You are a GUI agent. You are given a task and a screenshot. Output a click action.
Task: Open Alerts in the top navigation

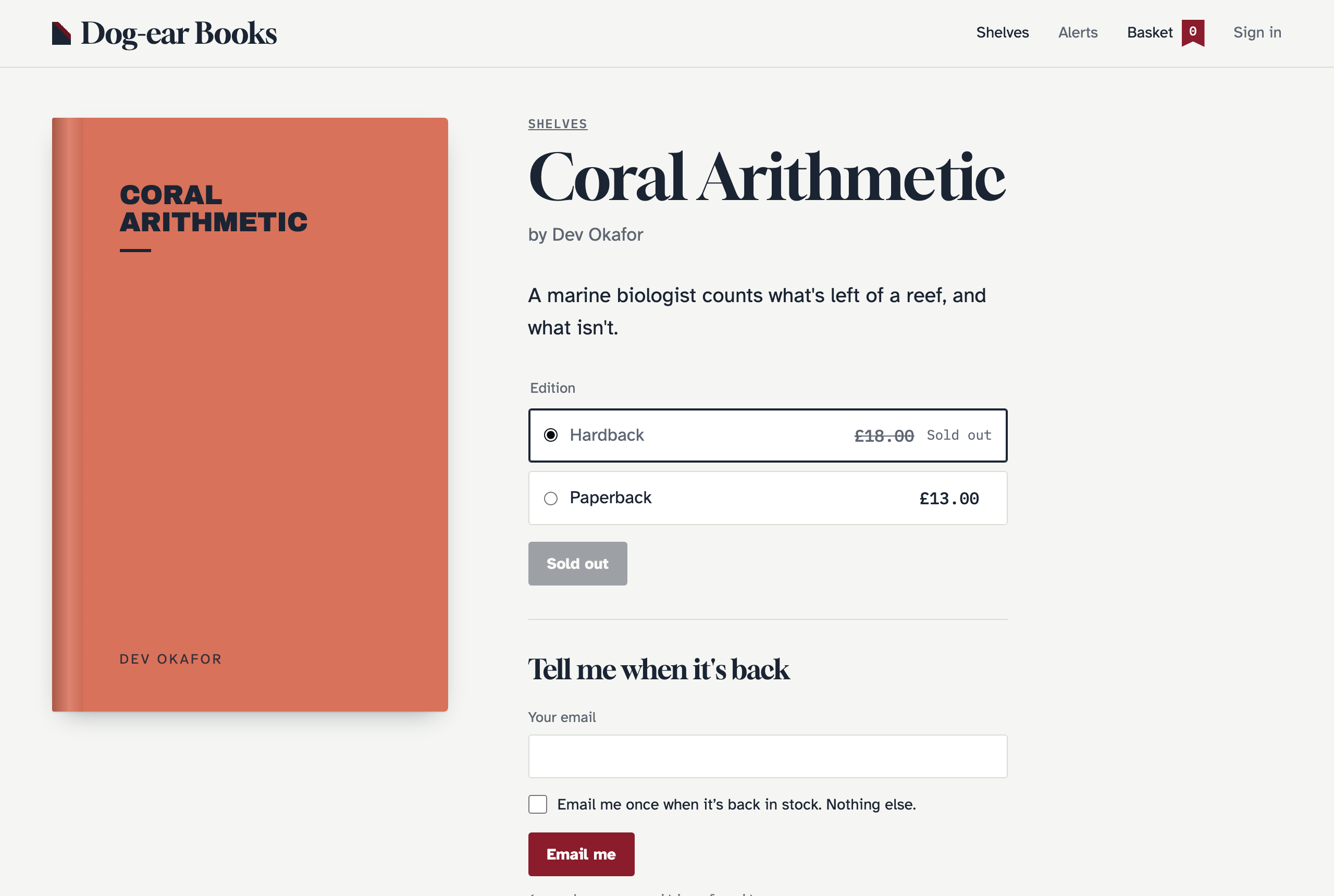(x=1078, y=33)
